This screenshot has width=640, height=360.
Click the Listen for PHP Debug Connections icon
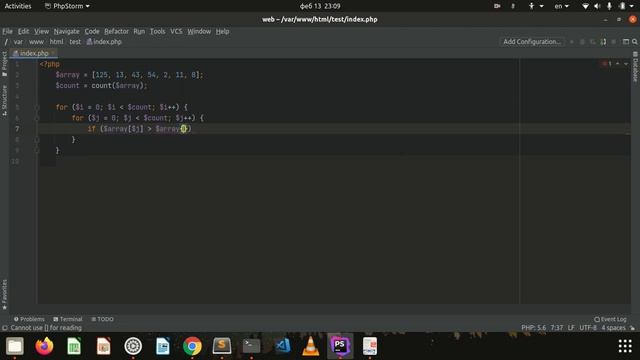pyautogui.click(x=603, y=42)
